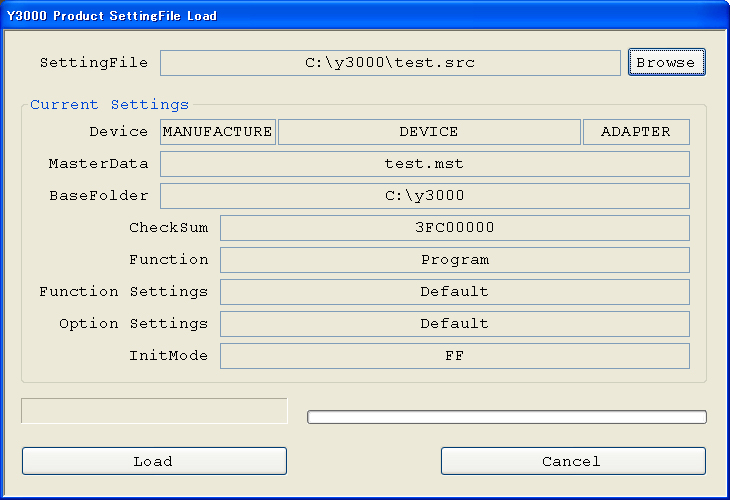Click the InitMode label
This screenshot has width=730, height=500.
169,356
